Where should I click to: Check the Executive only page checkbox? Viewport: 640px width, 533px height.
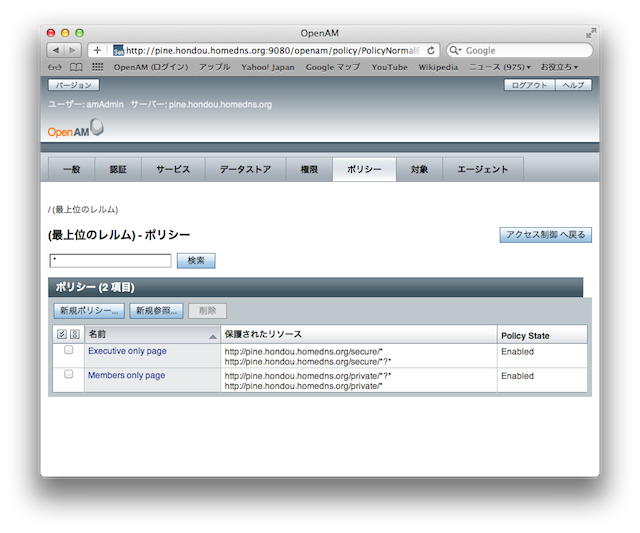tap(69, 351)
